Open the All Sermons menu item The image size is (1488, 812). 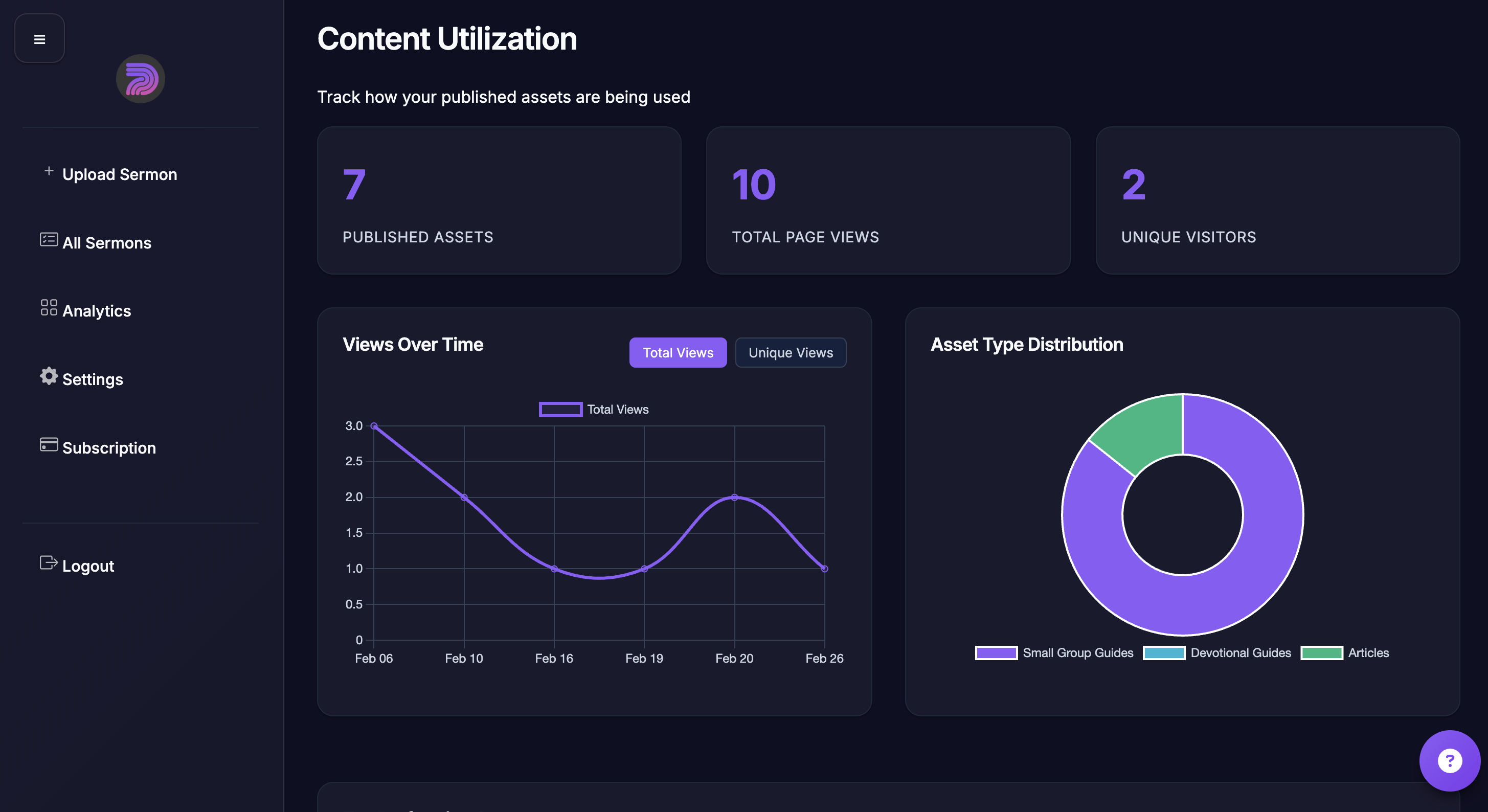[107, 242]
